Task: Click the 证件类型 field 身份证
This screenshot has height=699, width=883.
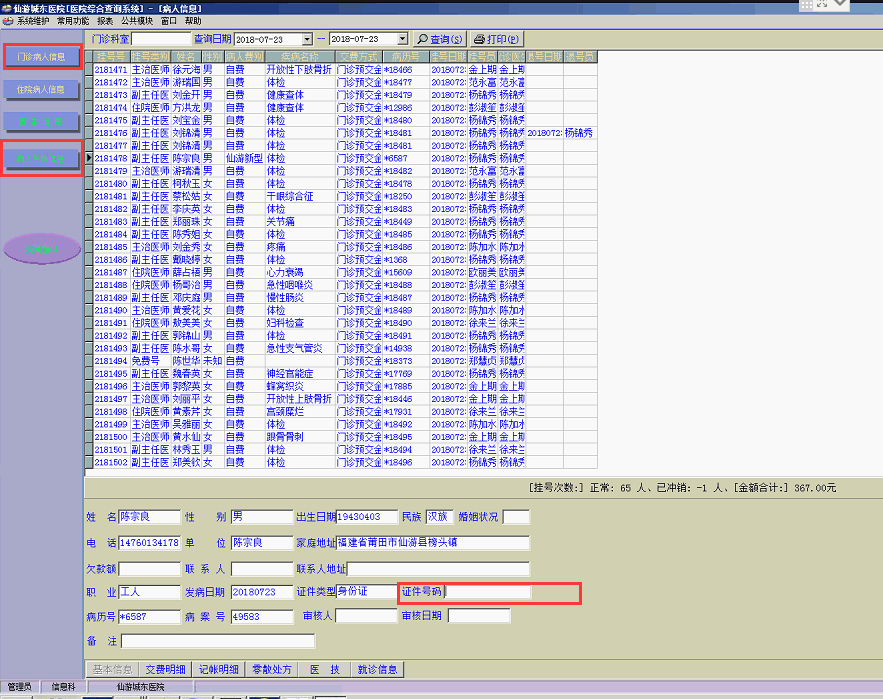Action: 367,591
